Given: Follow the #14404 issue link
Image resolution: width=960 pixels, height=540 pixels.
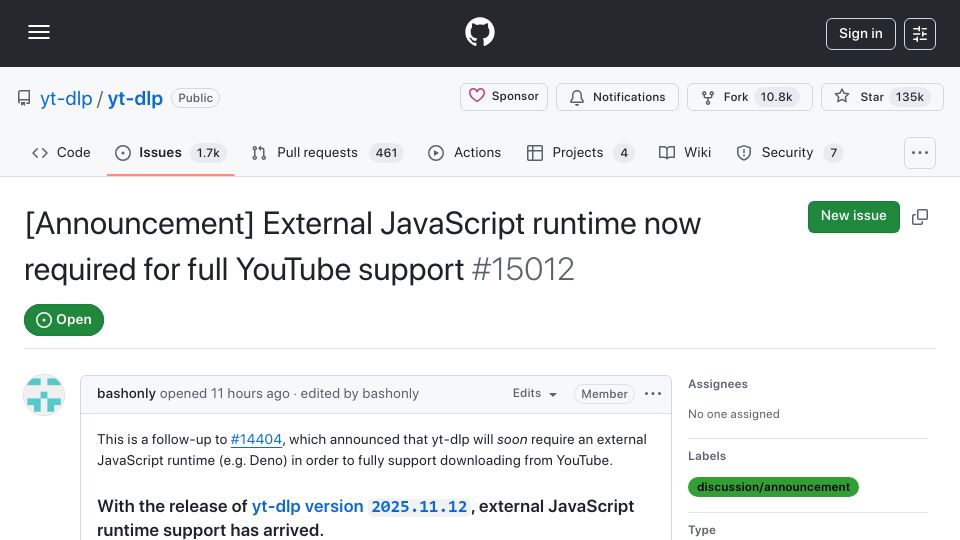Looking at the screenshot, I should point(256,440).
